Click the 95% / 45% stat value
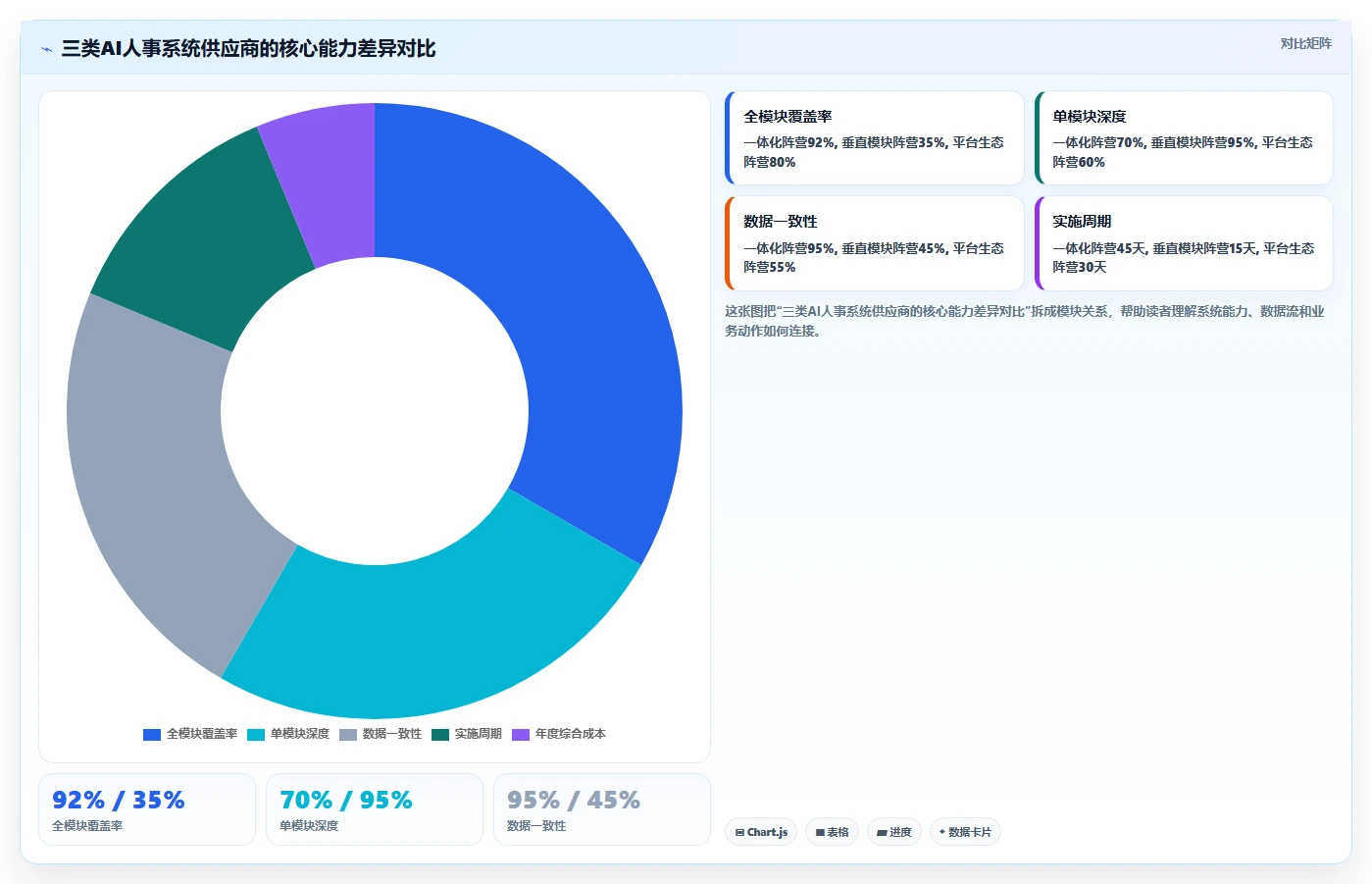Viewport: 1372px width, 884px height. click(x=574, y=801)
